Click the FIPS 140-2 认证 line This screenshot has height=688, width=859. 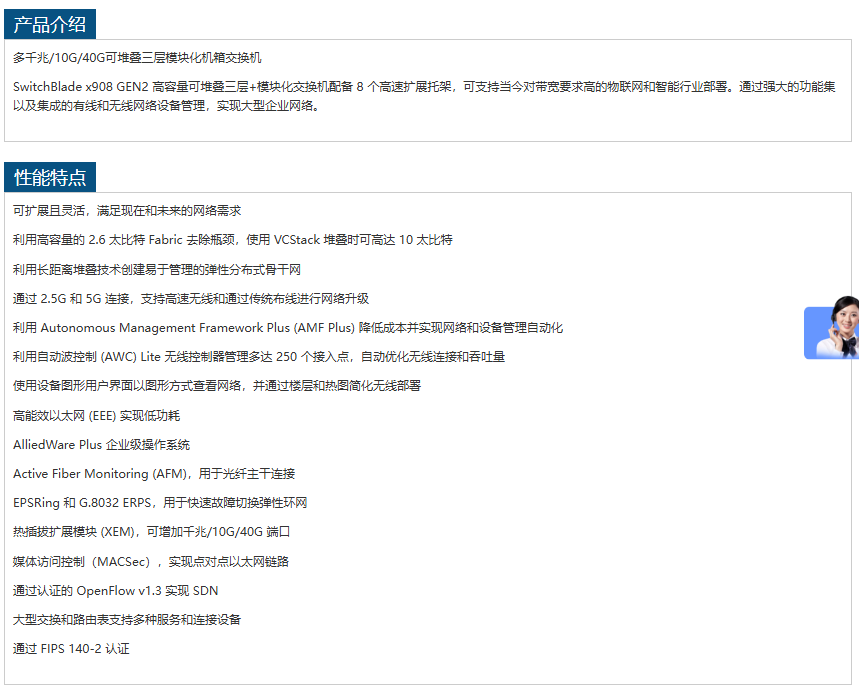[71, 649]
